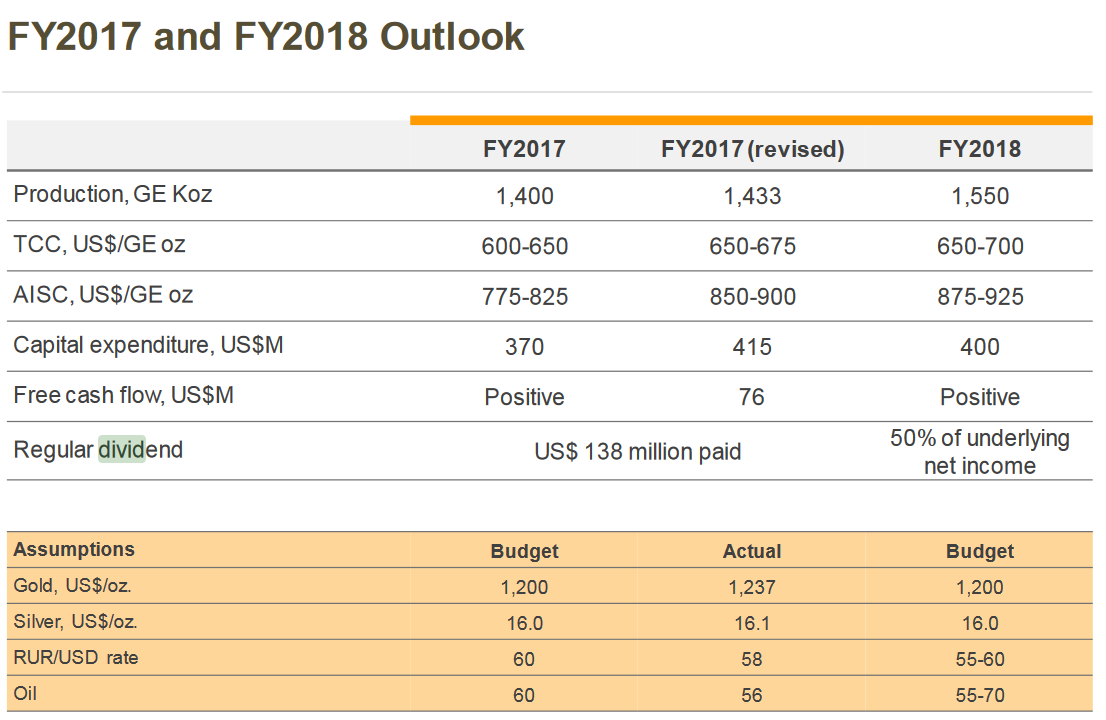Click the 1,433 production value

tap(752, 196)
